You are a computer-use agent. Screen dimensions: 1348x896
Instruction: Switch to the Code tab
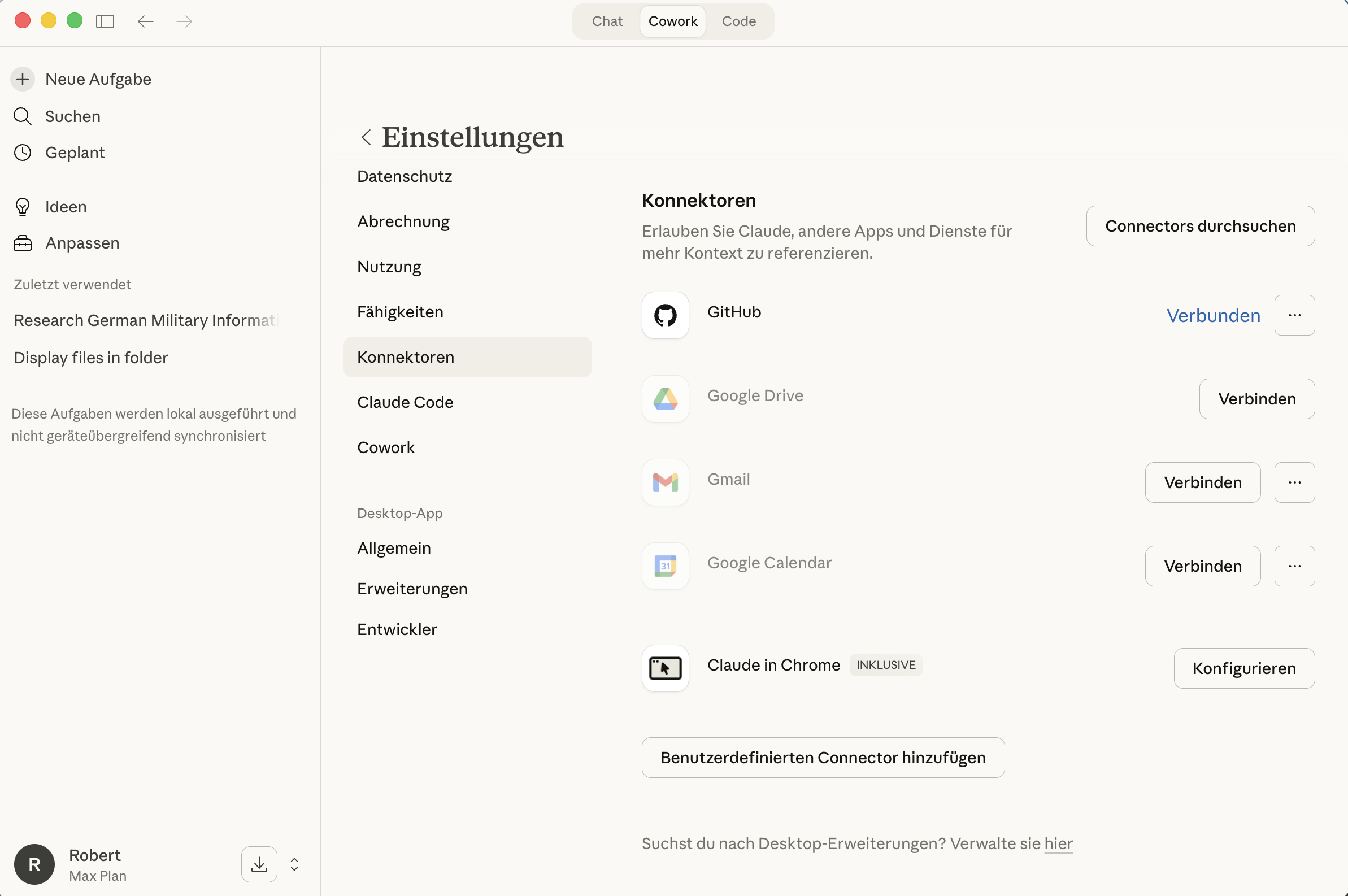[x=738, y=20]
